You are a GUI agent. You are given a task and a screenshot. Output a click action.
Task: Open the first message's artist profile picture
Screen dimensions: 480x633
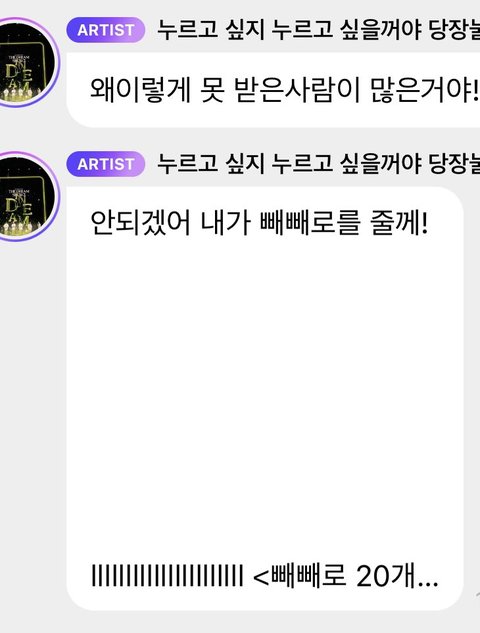click(27, 62)
